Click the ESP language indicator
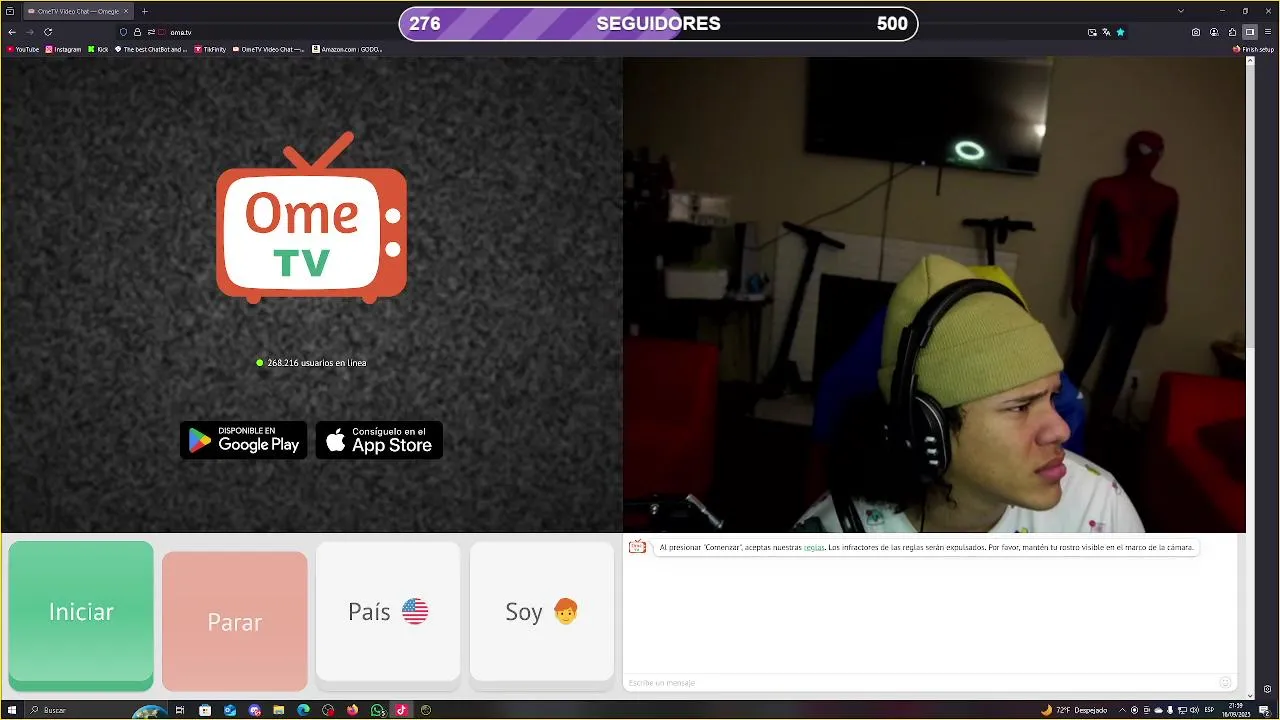Screen dimensions: 1280x720 pos(1208,710)
